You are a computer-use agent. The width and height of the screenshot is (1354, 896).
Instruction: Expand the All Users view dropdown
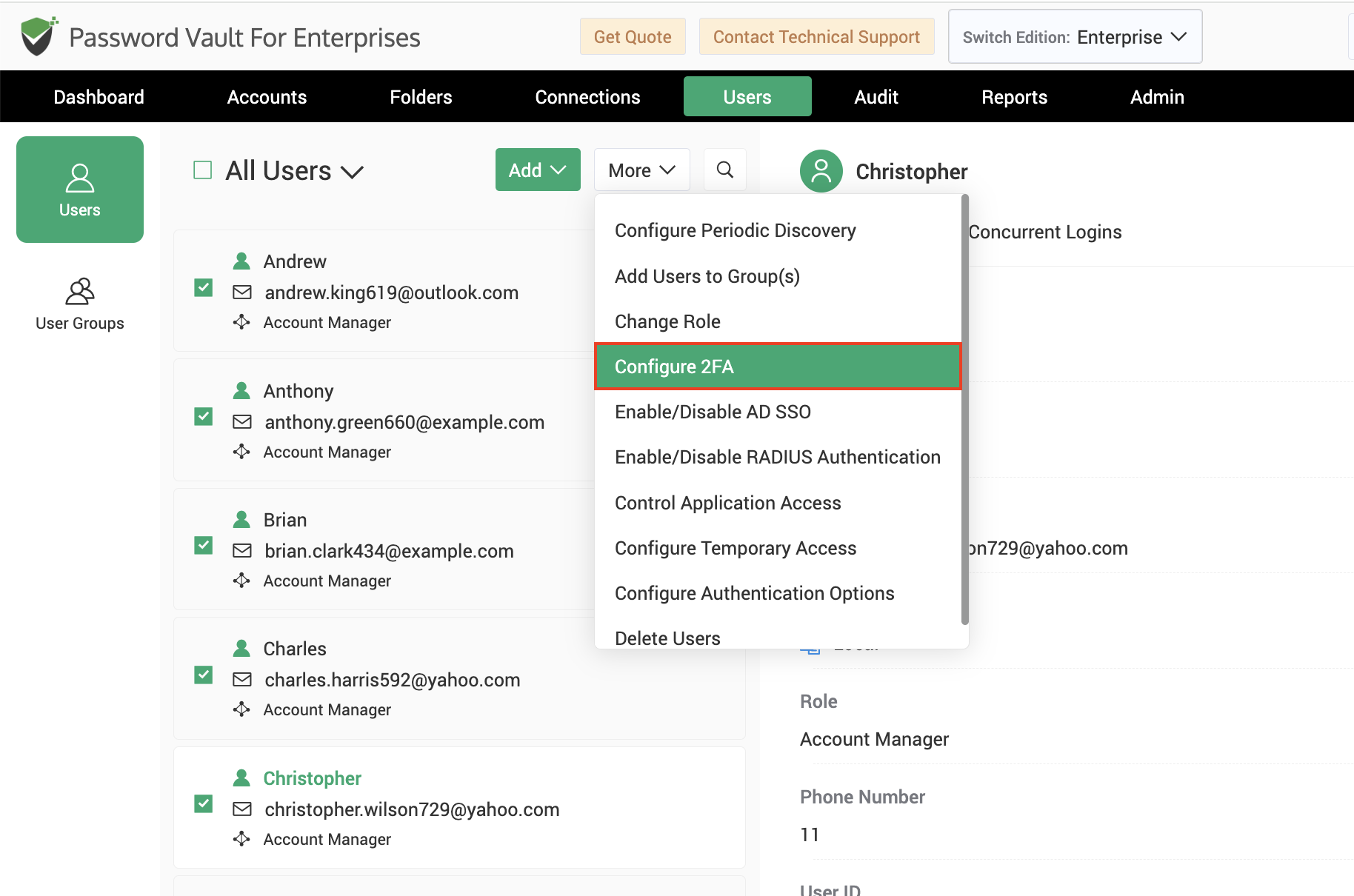click(294, 171)
